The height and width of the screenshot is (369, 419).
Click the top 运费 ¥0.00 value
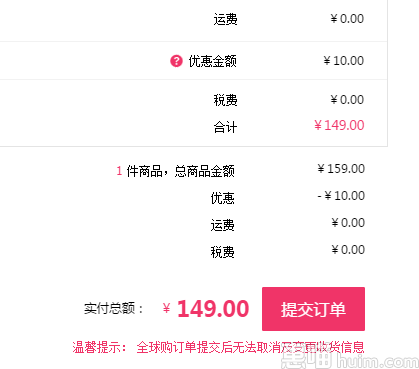pos(347,19)
